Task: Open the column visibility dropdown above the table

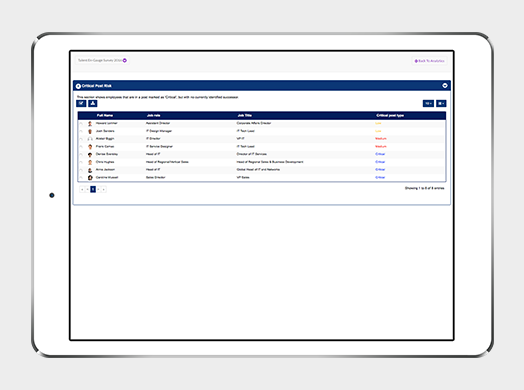Action: pyautogui.click(x=441, y=104)
